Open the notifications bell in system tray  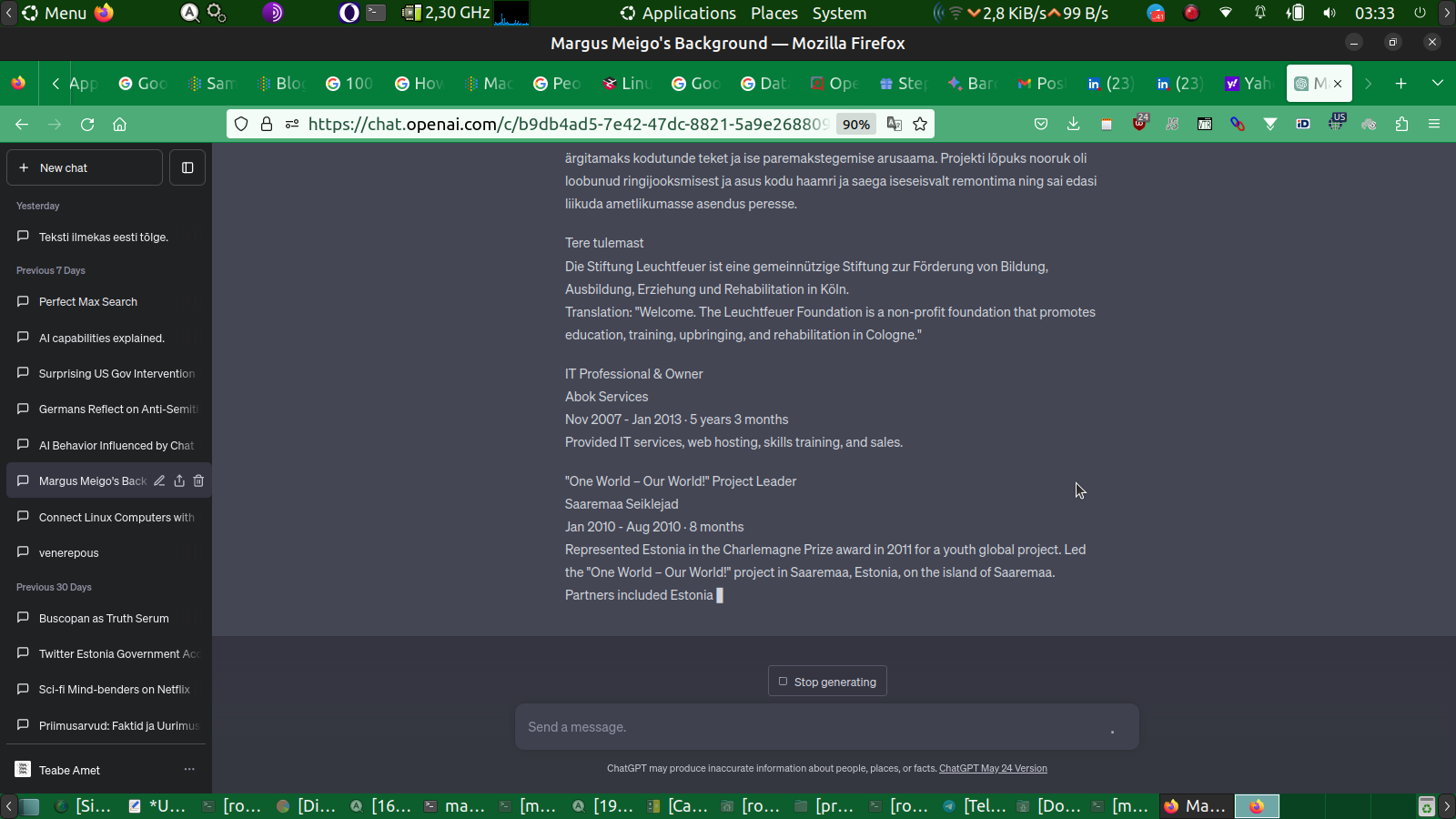pyautogui.click(x=1260, y=13)
